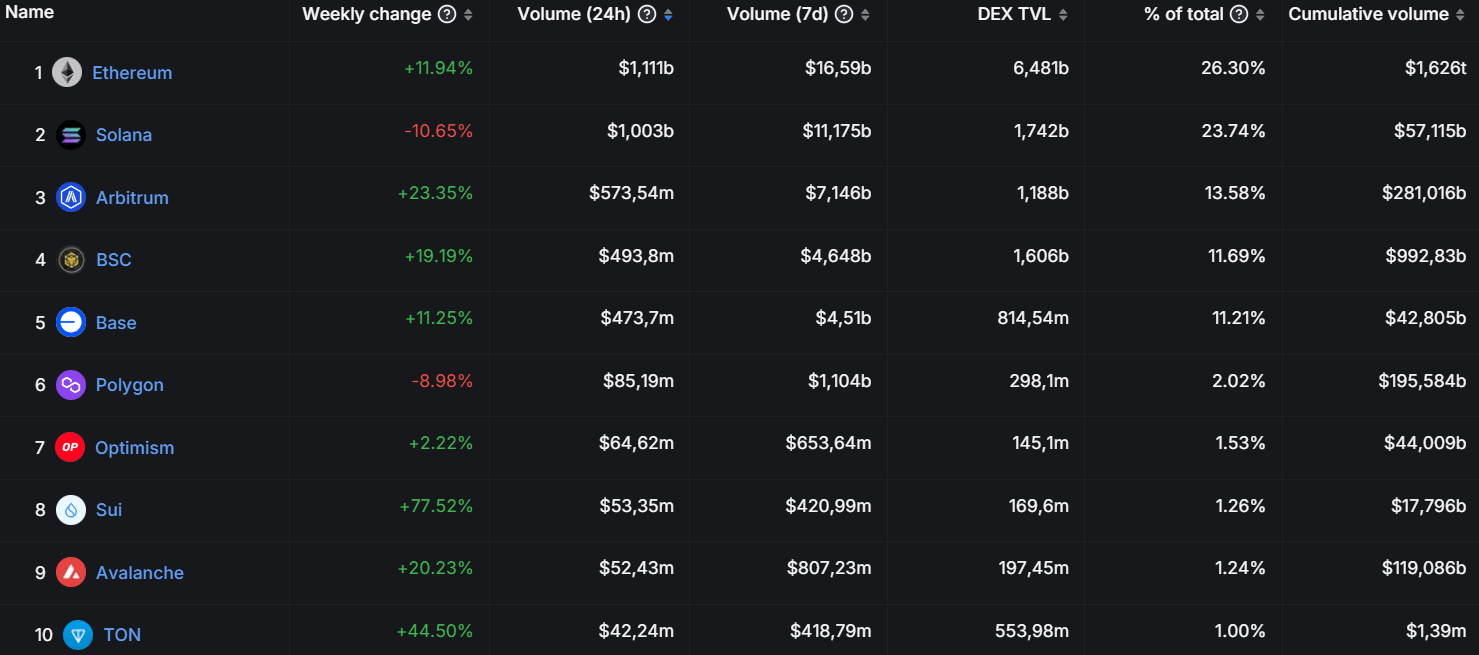This screenshot has width=1479, height=655.
Task: Open the Ethereum chain link
Action: tap(132, 72)
